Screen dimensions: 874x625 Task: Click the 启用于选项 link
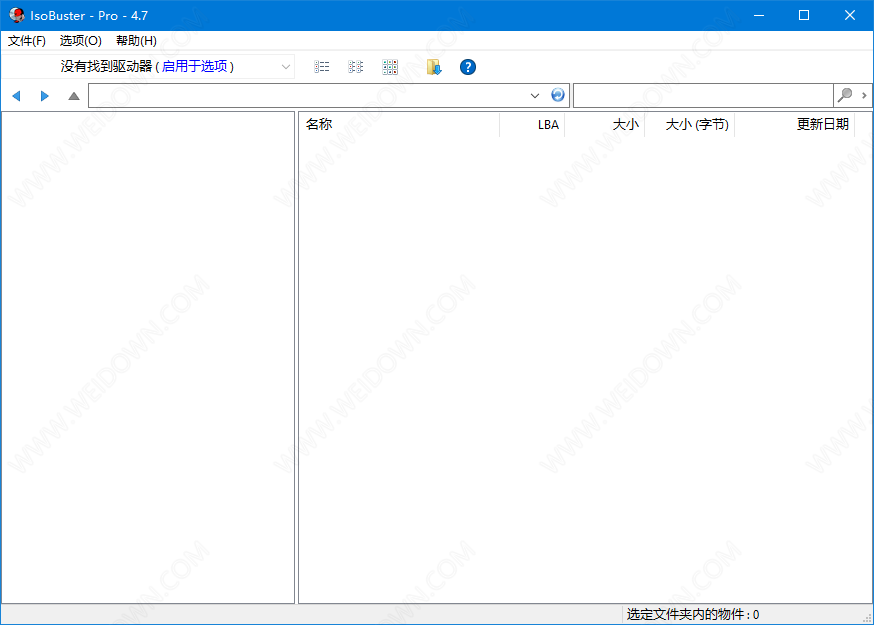[195, 66]
